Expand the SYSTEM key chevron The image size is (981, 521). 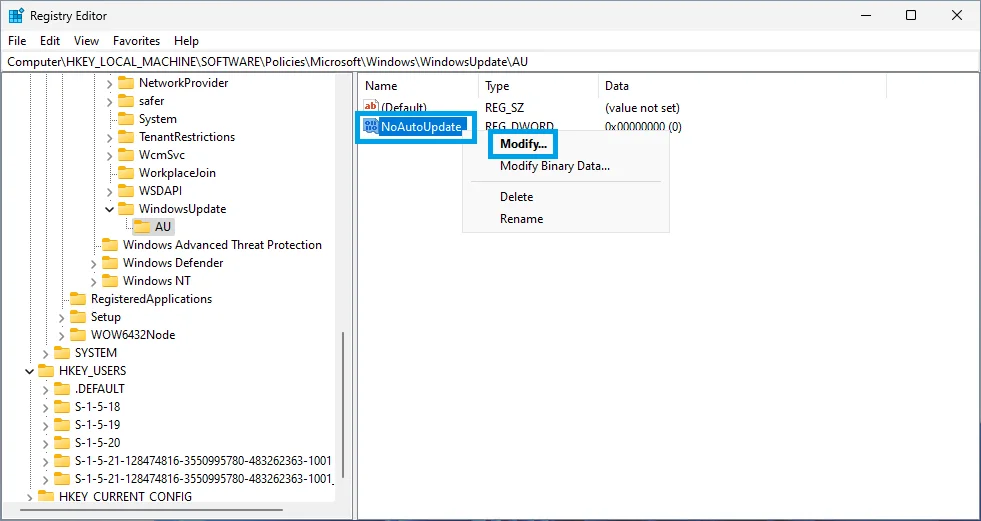click(45, 353)
